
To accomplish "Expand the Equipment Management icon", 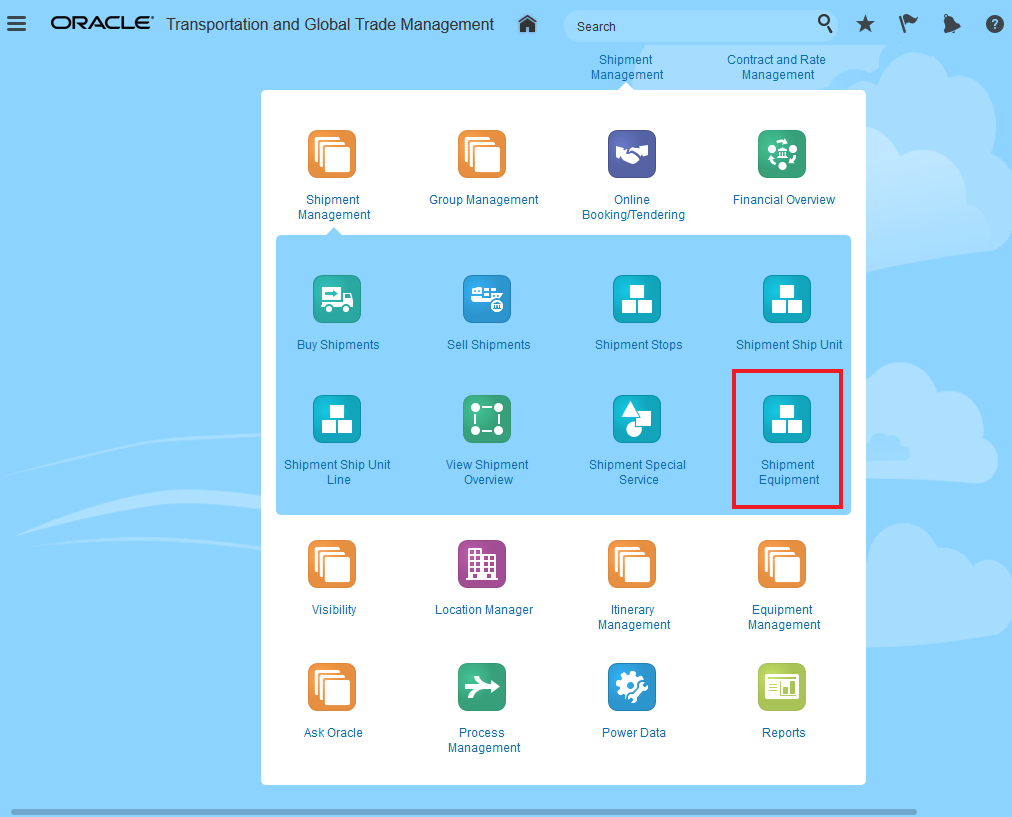I will click(782, 564).
